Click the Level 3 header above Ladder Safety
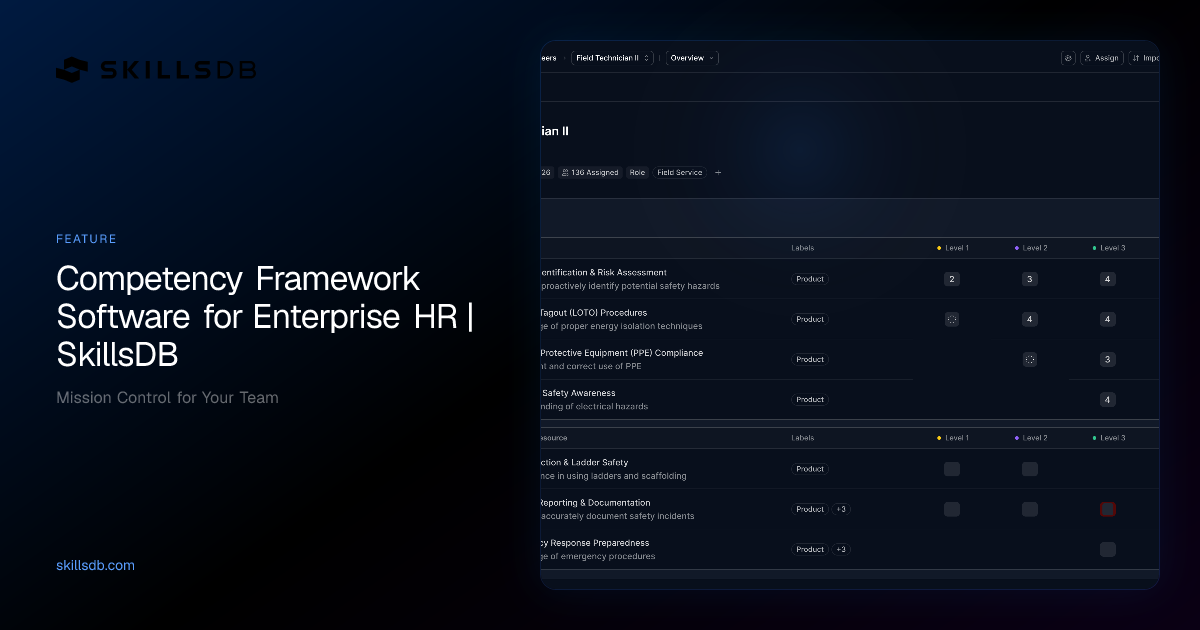 [x=1109, y=438]
